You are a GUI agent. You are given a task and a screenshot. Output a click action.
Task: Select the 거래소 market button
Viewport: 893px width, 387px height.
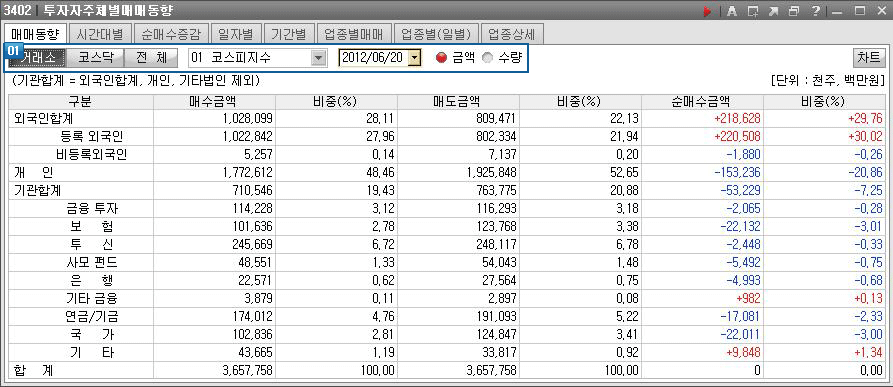(x=39, y=58)
